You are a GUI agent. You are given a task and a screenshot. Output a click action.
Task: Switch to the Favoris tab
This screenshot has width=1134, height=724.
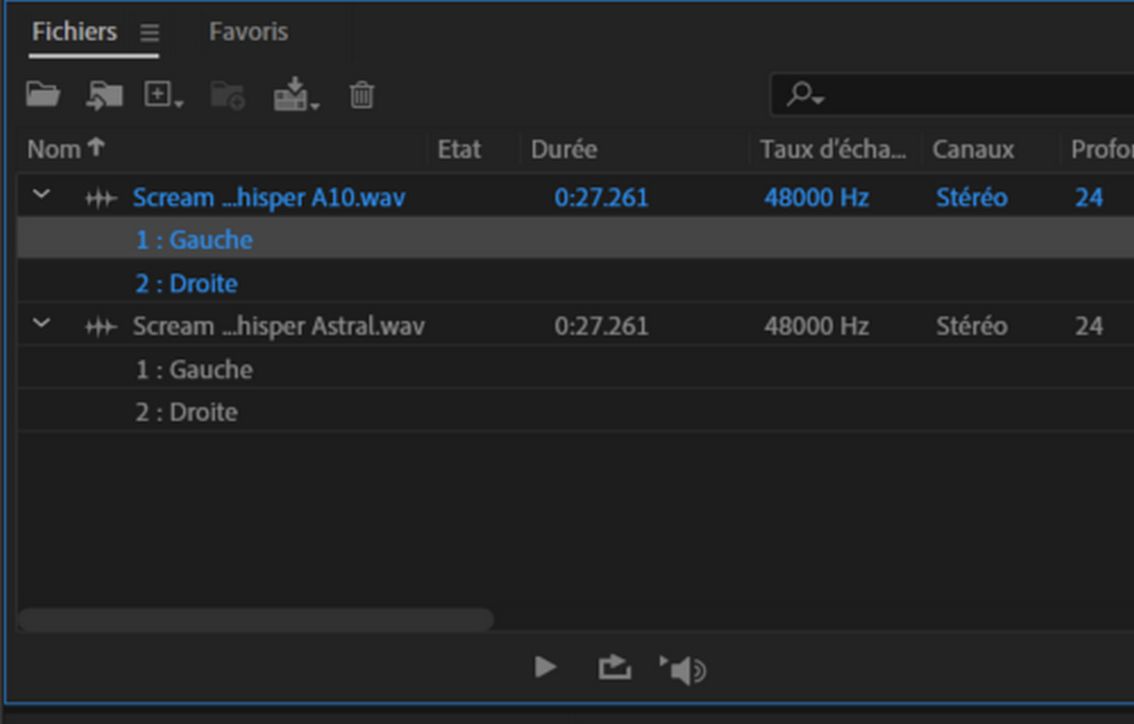point(248,32)
